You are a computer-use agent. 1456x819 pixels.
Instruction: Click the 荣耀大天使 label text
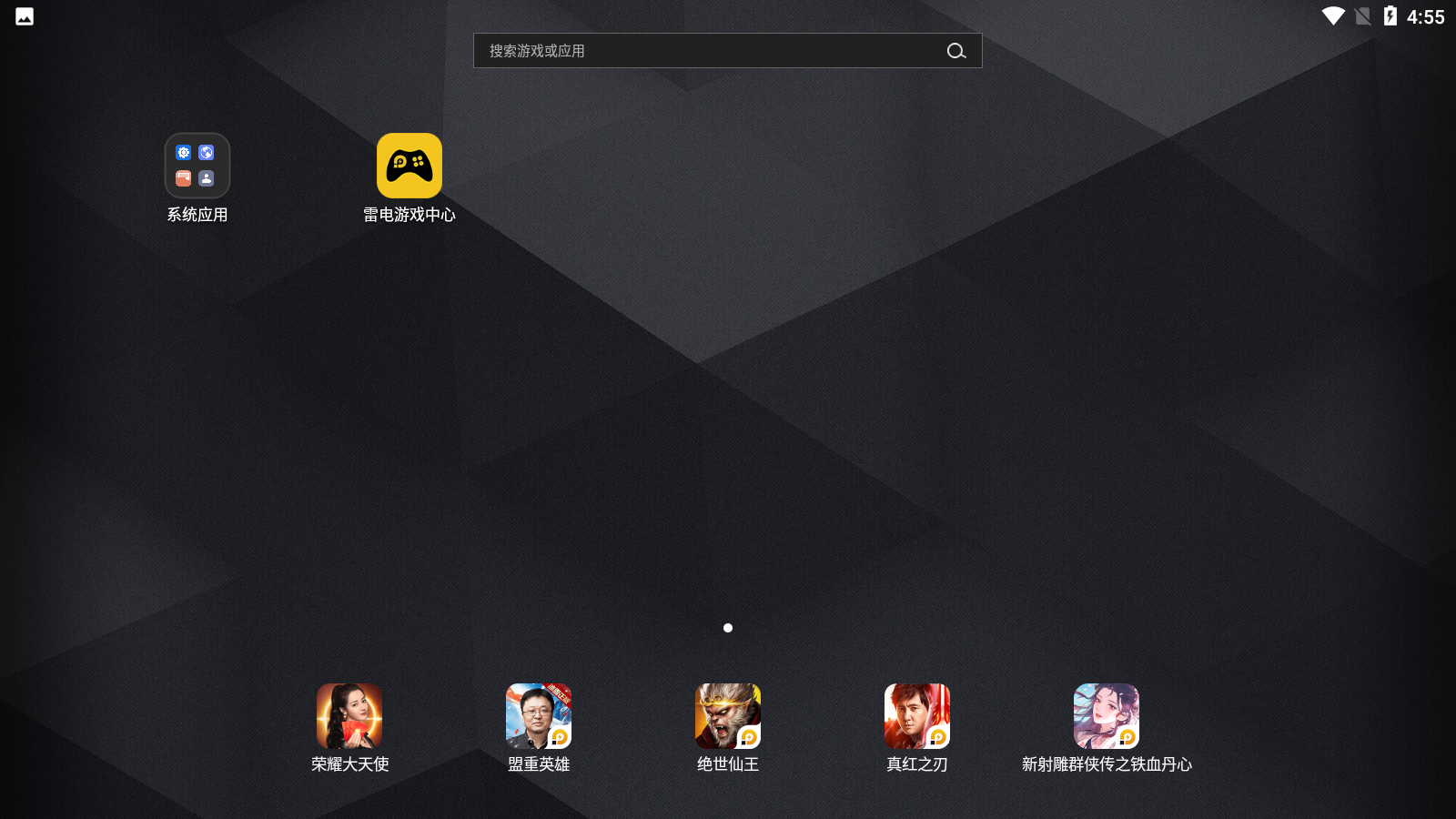click(x=350, y=764)
